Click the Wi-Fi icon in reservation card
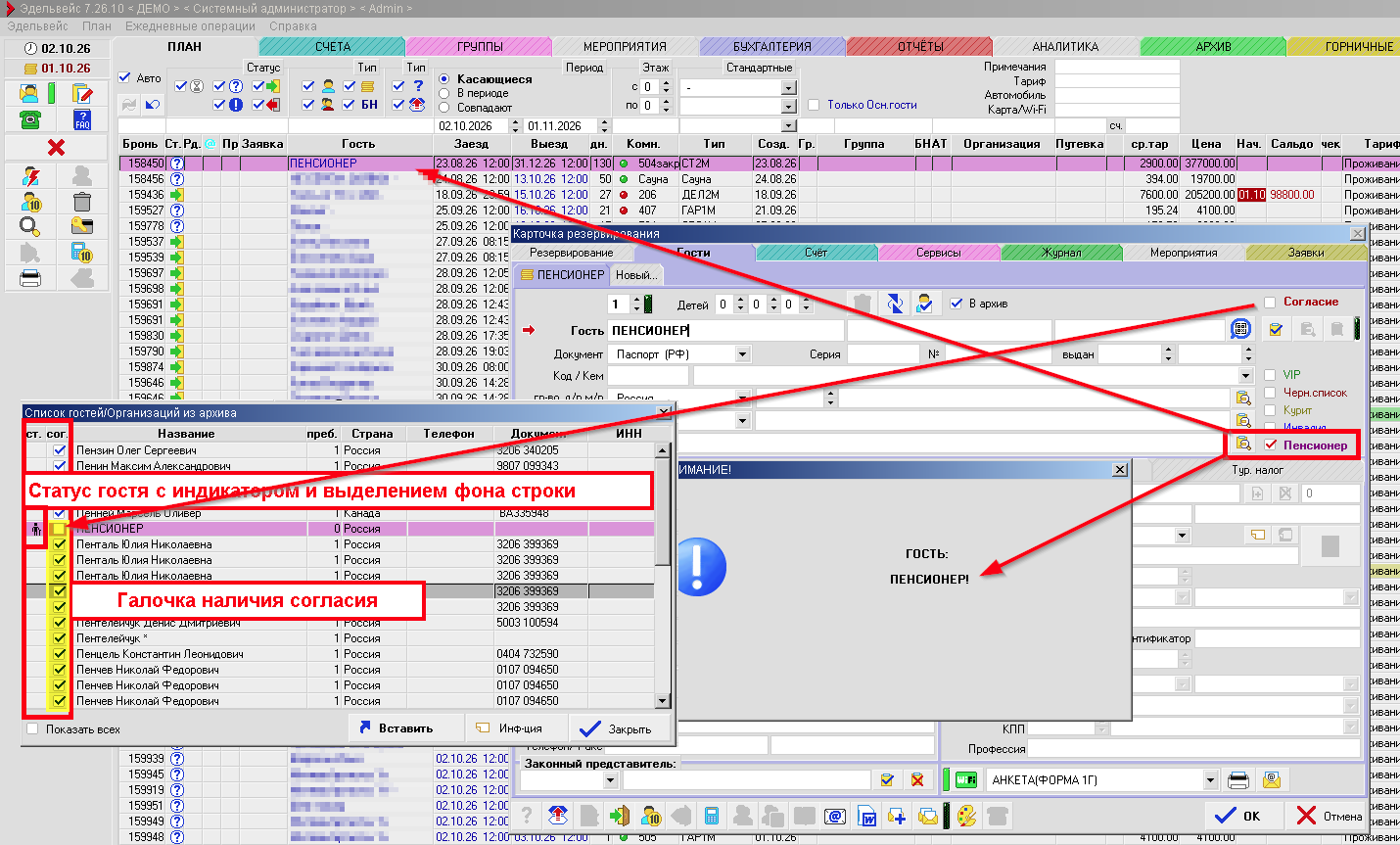This screenshot has width=1400, height=845. tap(966, 780)
